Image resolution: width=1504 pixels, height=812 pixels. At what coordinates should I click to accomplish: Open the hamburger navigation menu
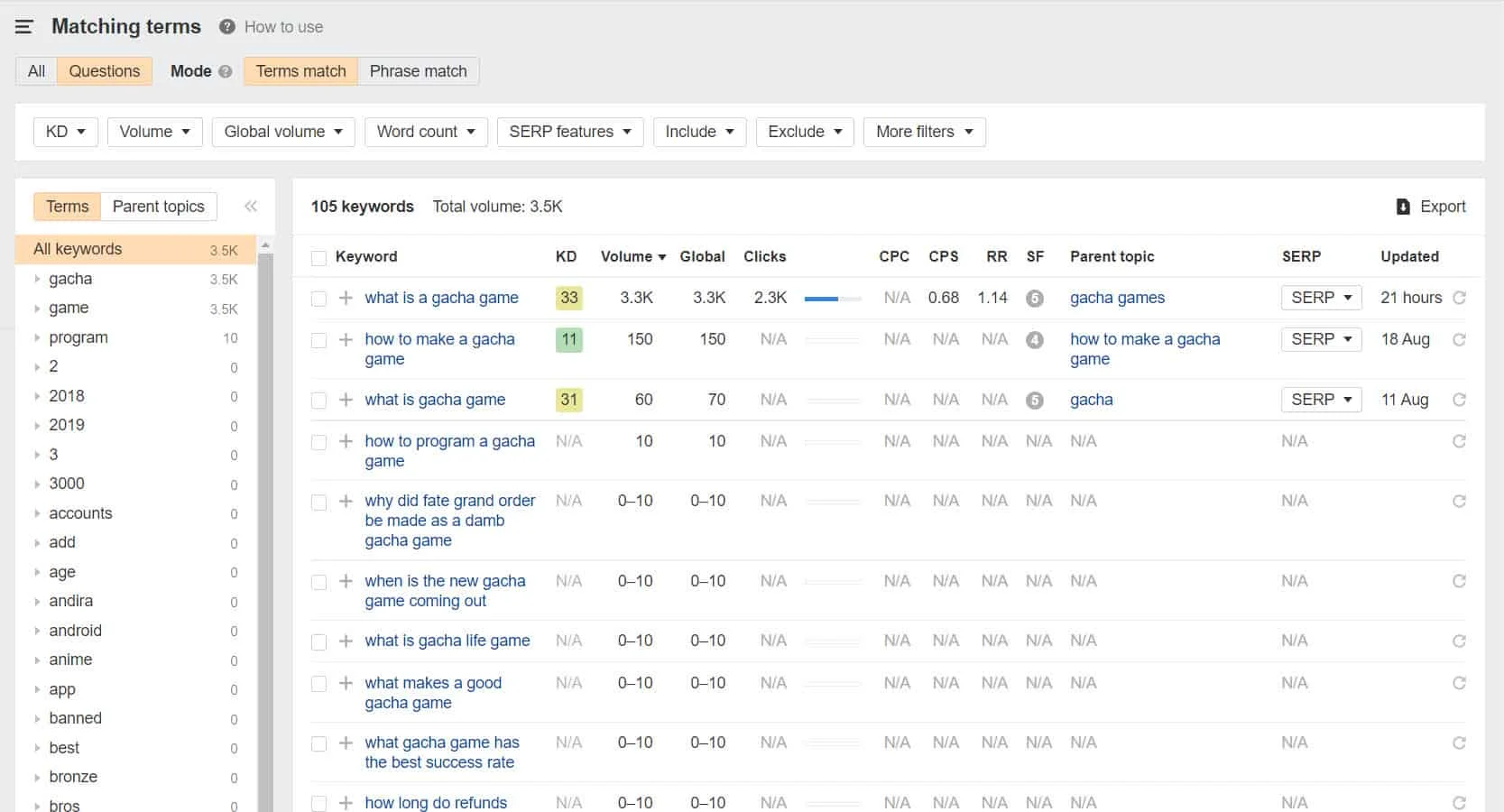pyautogui.click(x=23, y=26)
